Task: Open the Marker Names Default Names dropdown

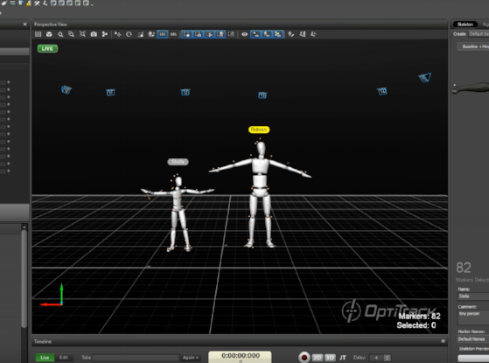Action: click(x=473, y=339)
